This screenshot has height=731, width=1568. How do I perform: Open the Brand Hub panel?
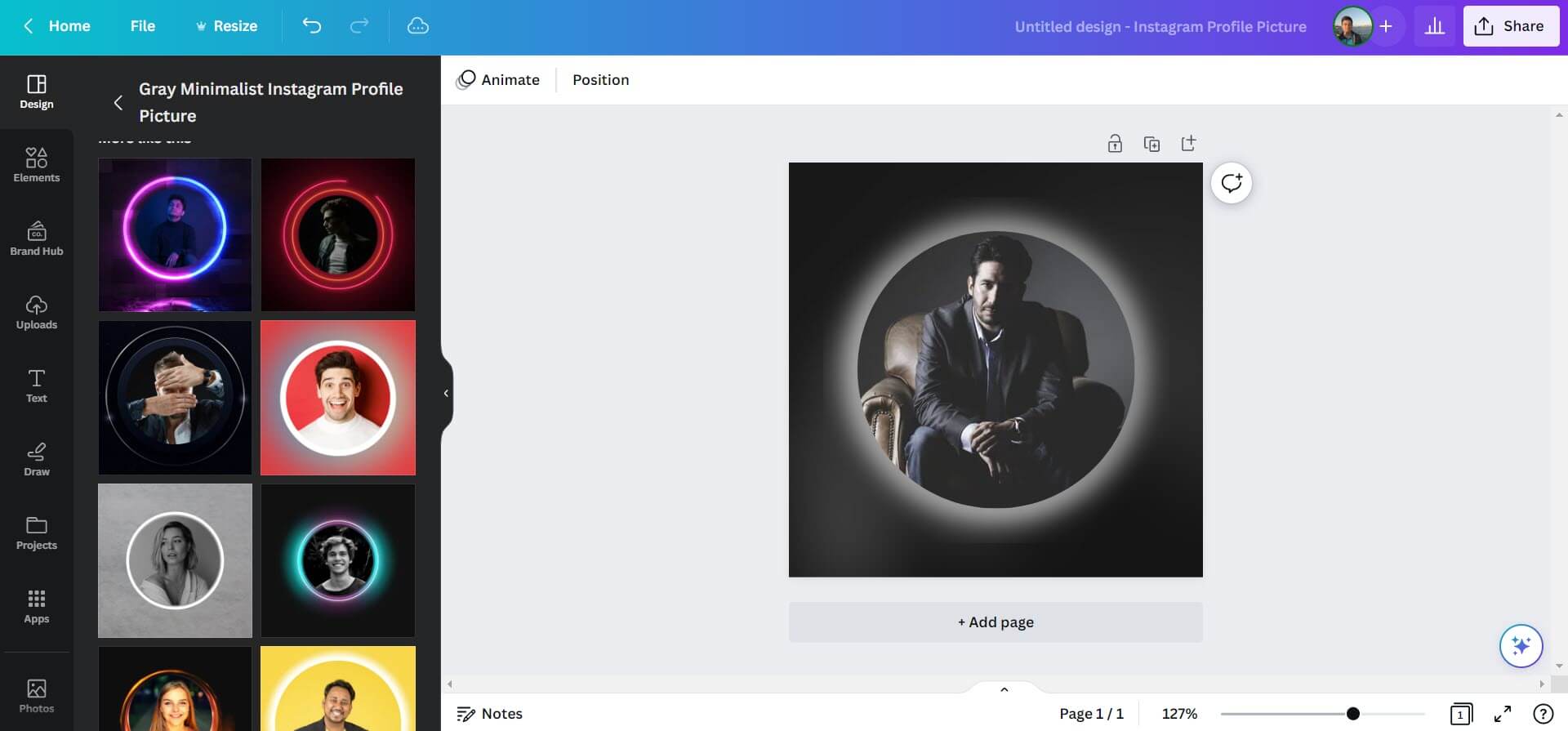click(x=36, y=238)
